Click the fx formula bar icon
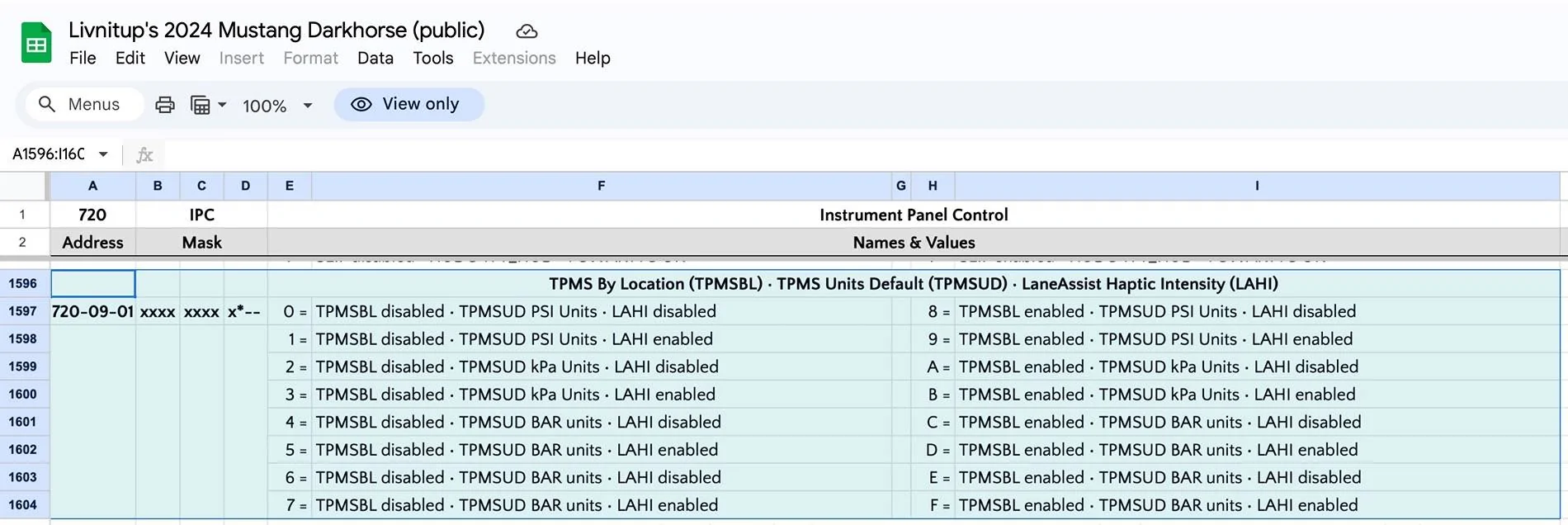This screenshot has width=1568, height=525. click(144, 154)
